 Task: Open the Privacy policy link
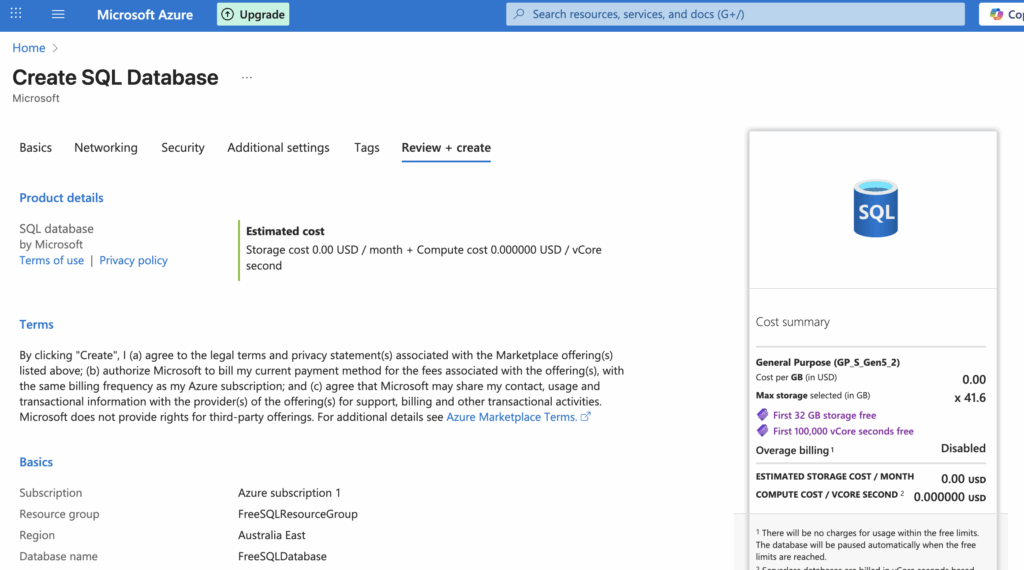coord(133,260)
